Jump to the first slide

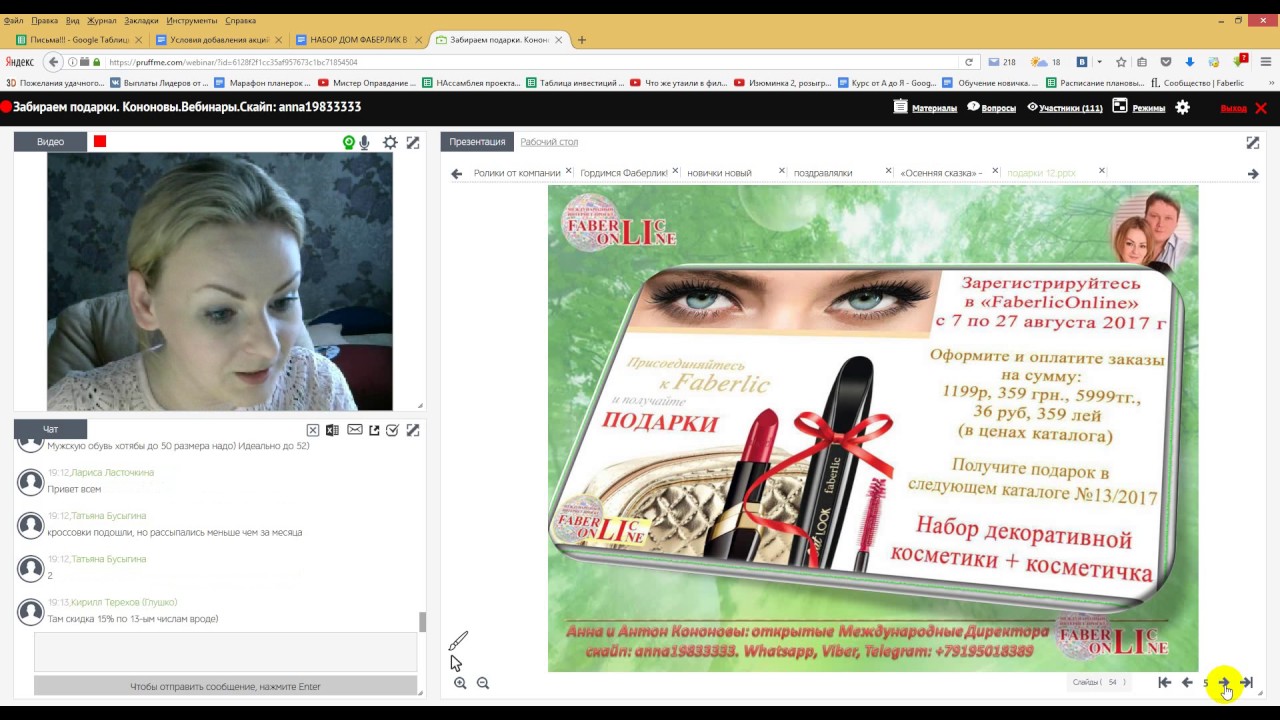coord(1165,682)
